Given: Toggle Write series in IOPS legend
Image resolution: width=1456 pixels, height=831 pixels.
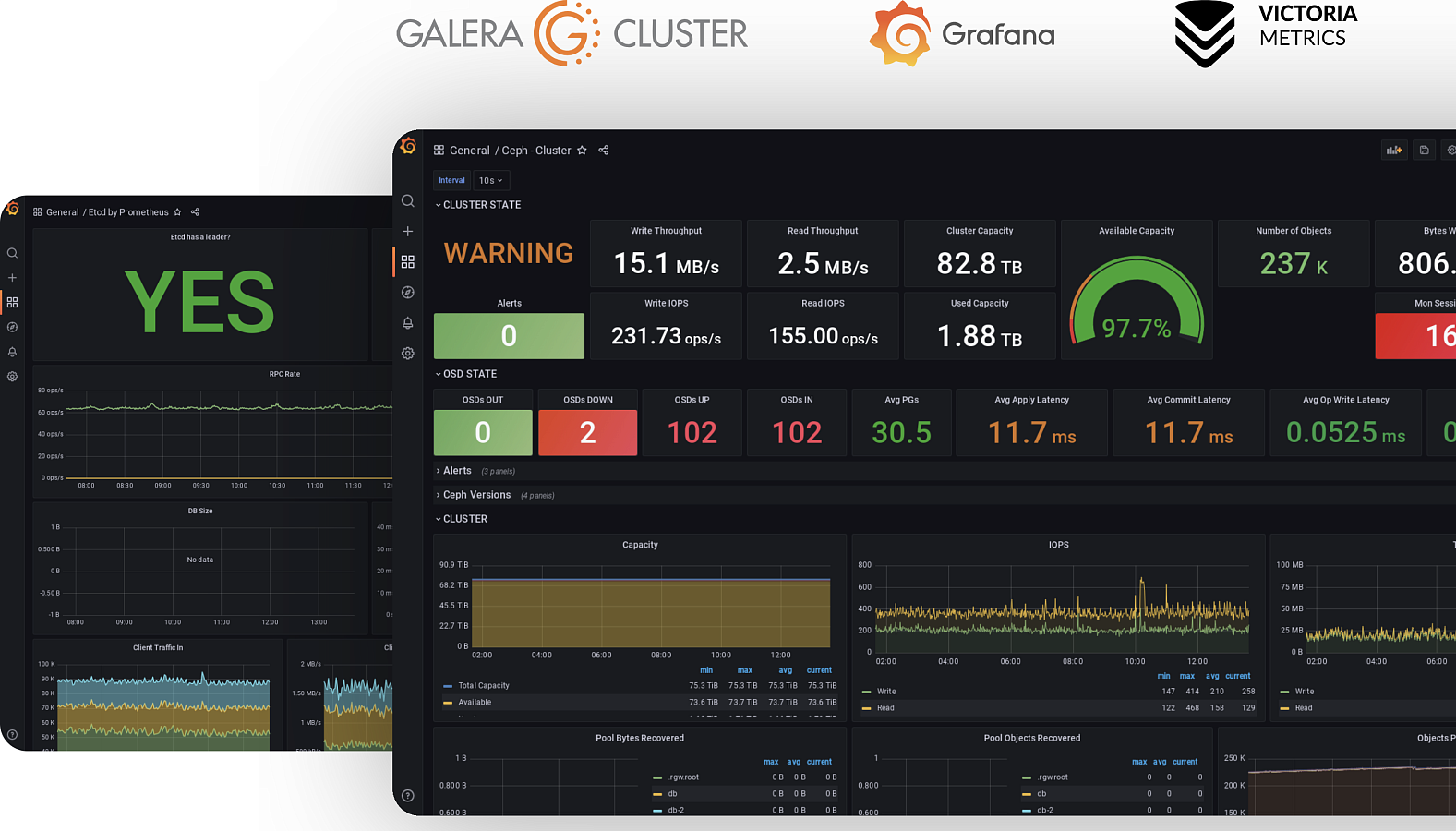Looking at the screenshot, I should tap(886, 692).
